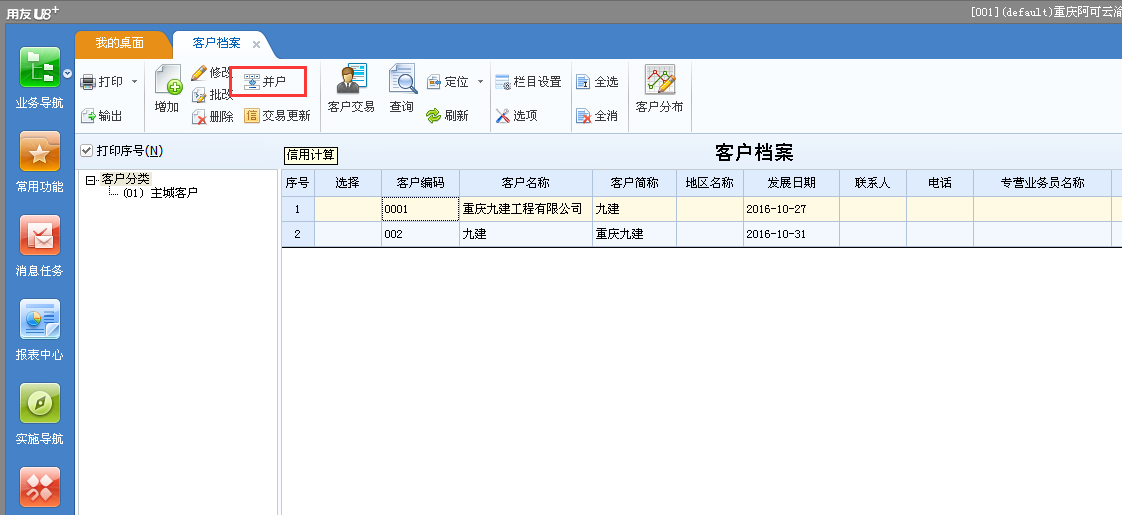The height and width of the screenshot is (515, 1122).
Task: Open 报表中心 report icon in sidebar
Action: pyautogui.click(x=40, y=319)
